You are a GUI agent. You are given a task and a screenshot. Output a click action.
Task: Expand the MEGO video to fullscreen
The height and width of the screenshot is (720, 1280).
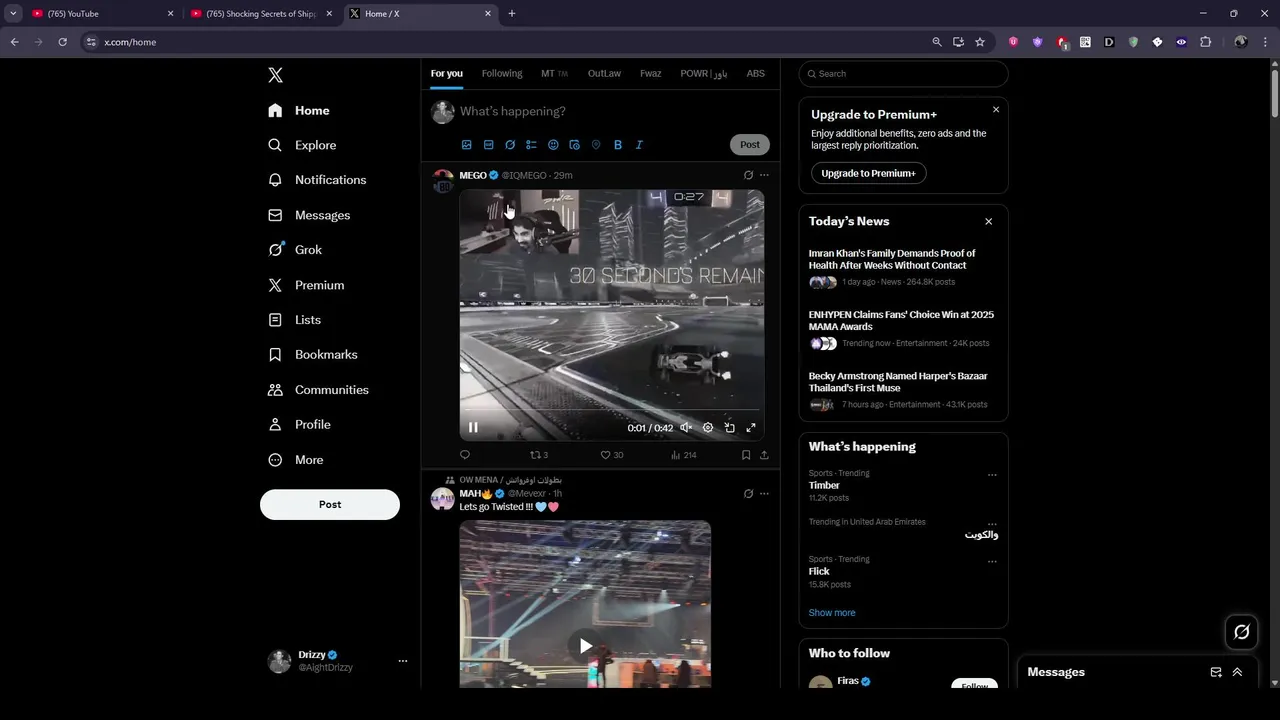tap(751, 428)
